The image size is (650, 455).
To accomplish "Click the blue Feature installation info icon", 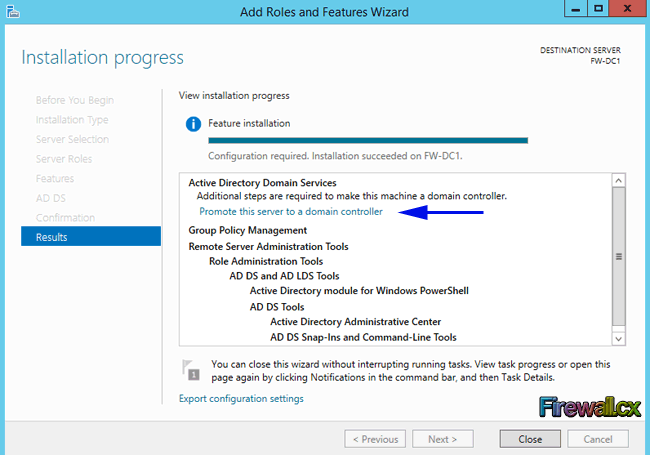I will (193, 124).
